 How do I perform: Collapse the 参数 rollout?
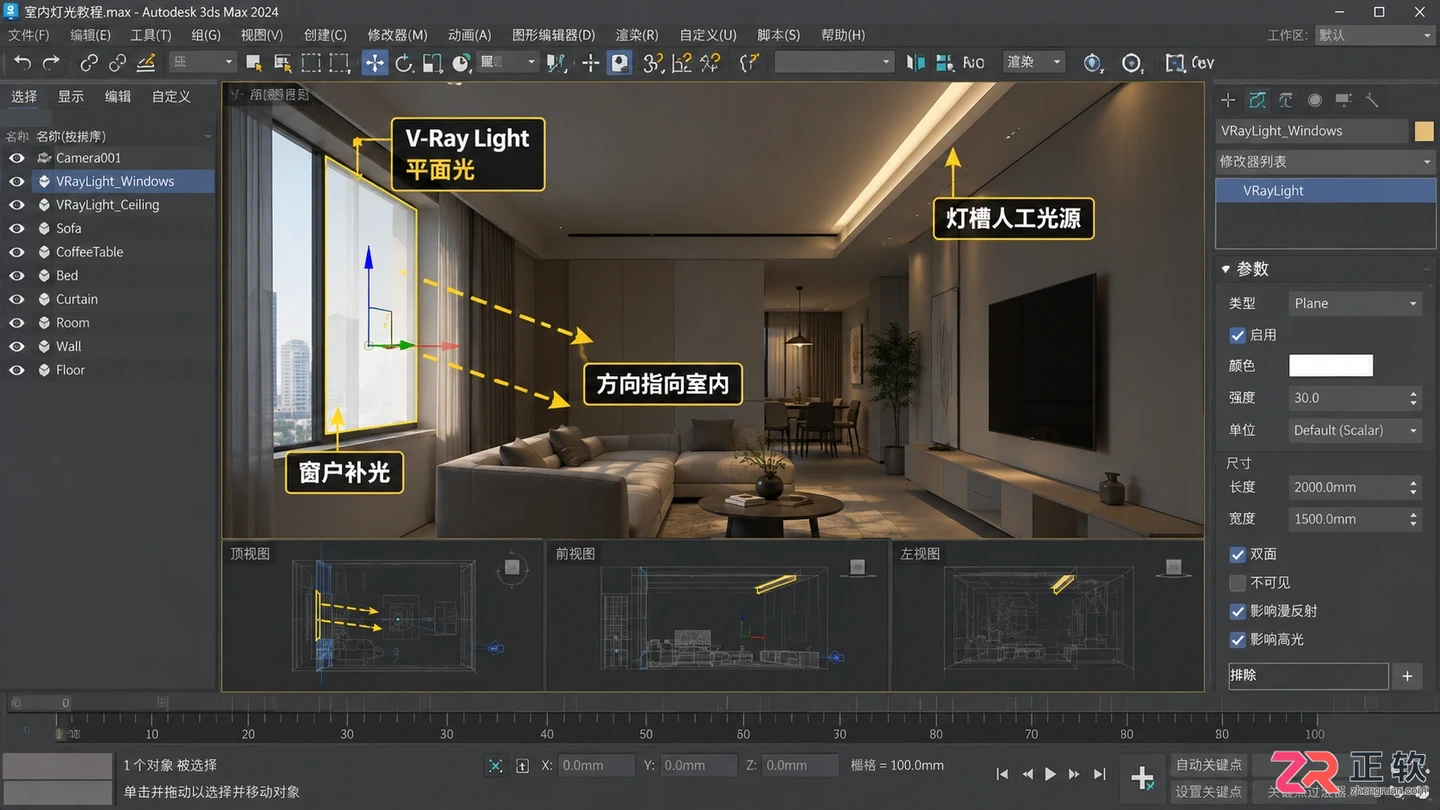1226,269
